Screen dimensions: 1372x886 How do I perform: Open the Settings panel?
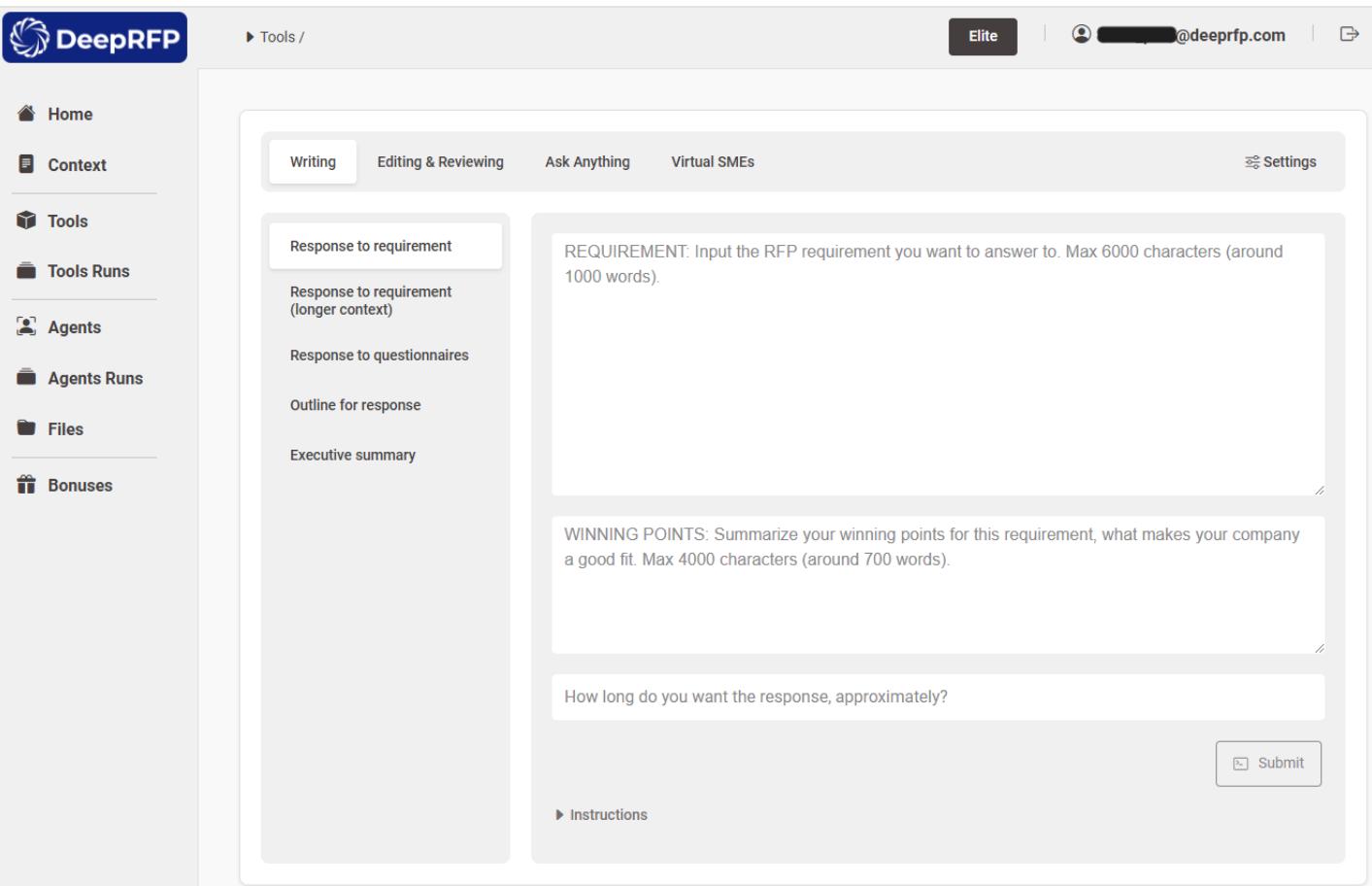(x=1280, y=162)
